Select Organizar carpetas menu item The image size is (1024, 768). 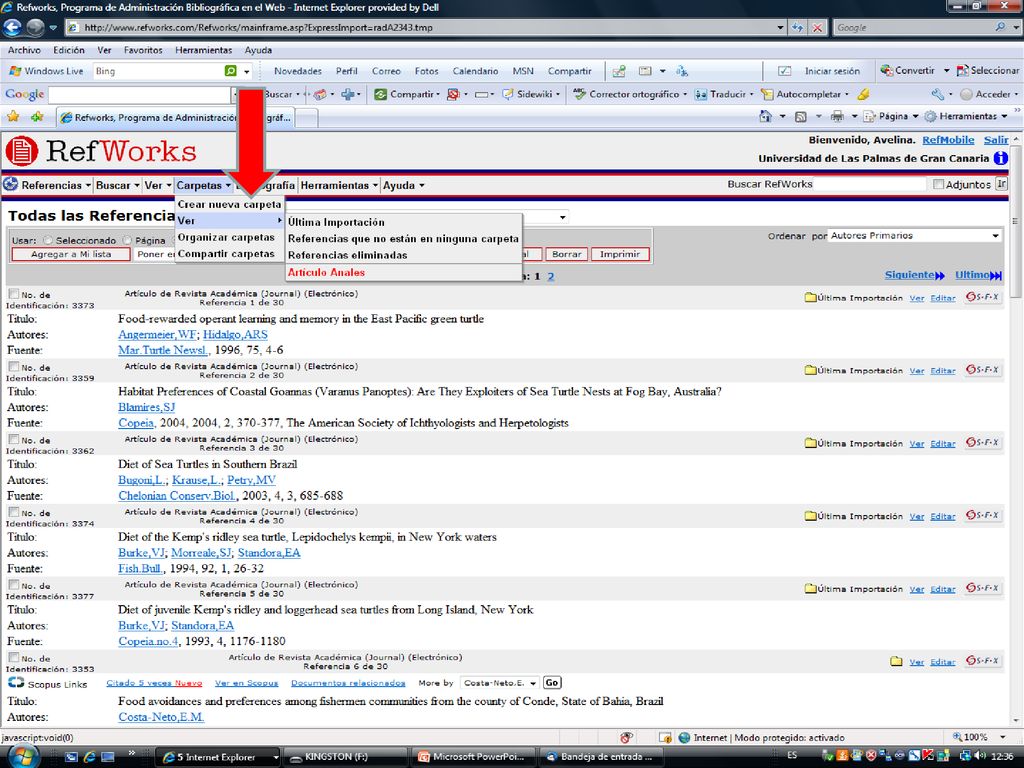pos(229,237)
